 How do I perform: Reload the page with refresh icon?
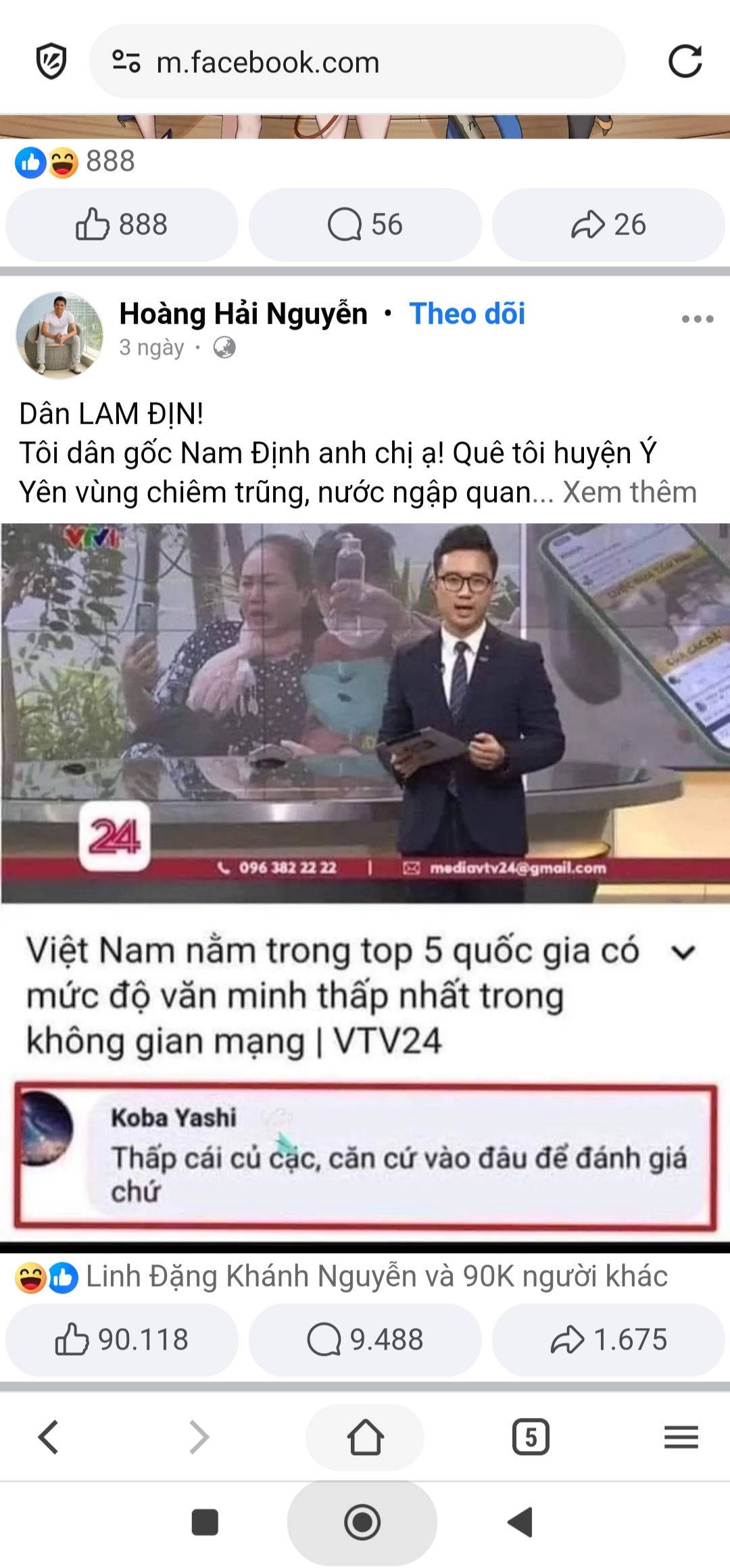[x=685, y=62]
